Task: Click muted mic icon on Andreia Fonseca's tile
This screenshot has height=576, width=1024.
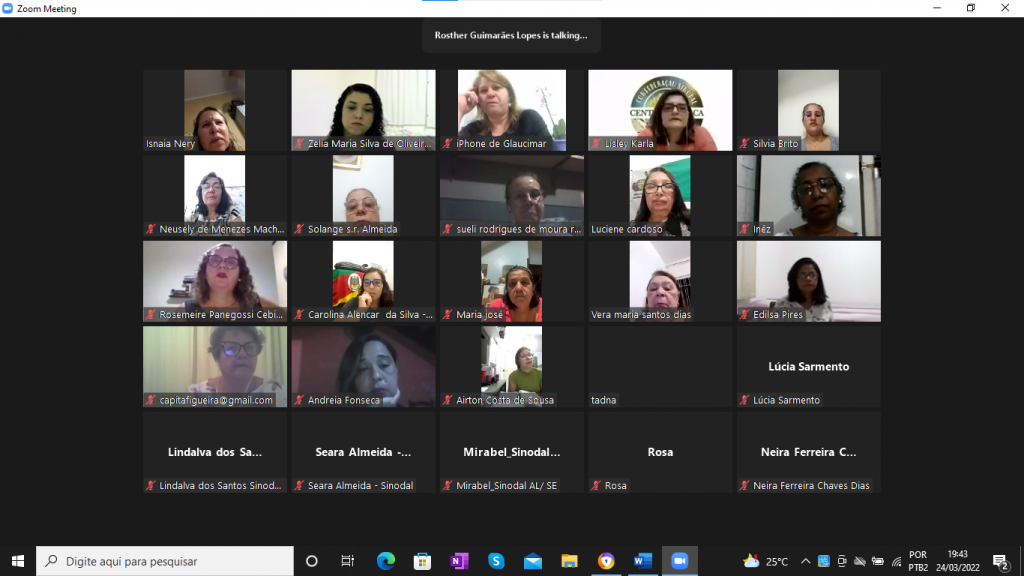Action: point(299,401)
